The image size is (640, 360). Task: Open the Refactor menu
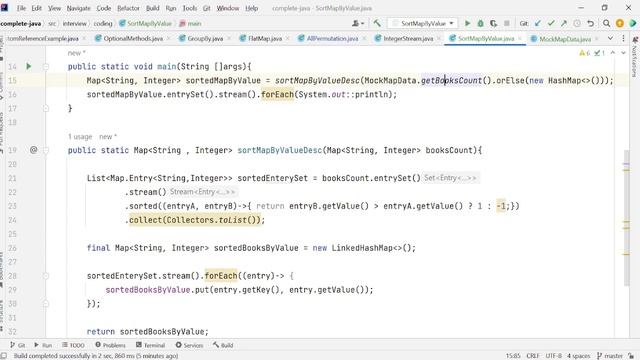point(128,8)
